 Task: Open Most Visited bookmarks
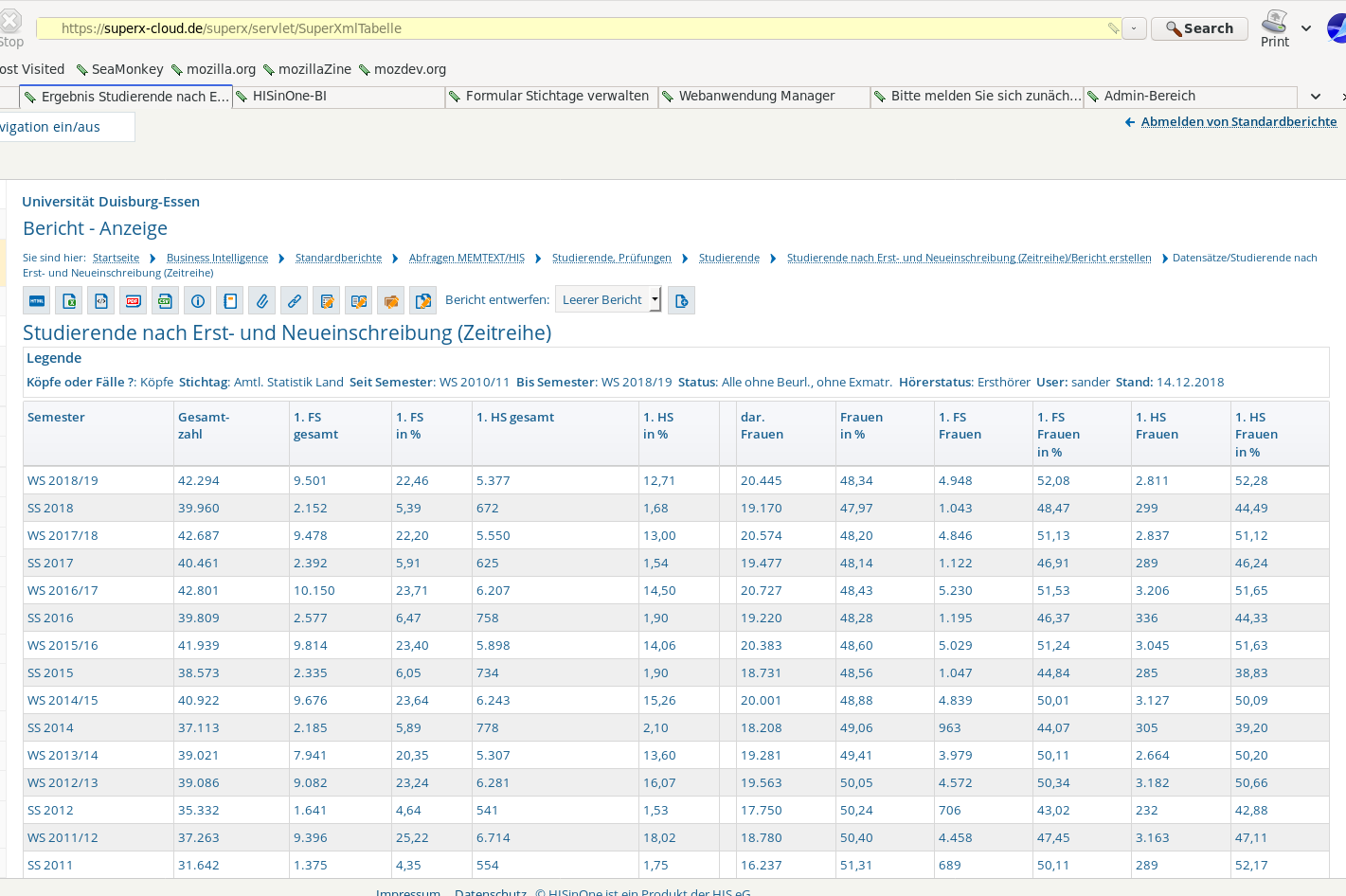coord(32,69)
